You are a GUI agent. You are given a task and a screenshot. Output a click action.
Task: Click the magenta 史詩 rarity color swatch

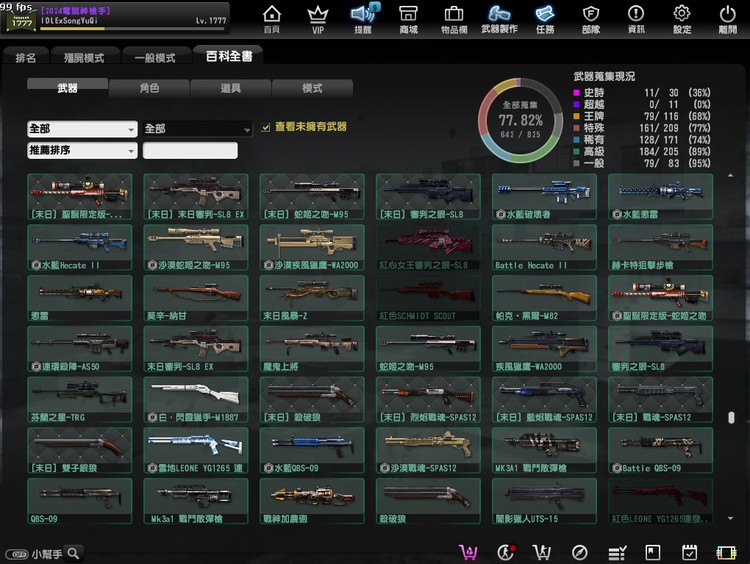click(576, 93)
